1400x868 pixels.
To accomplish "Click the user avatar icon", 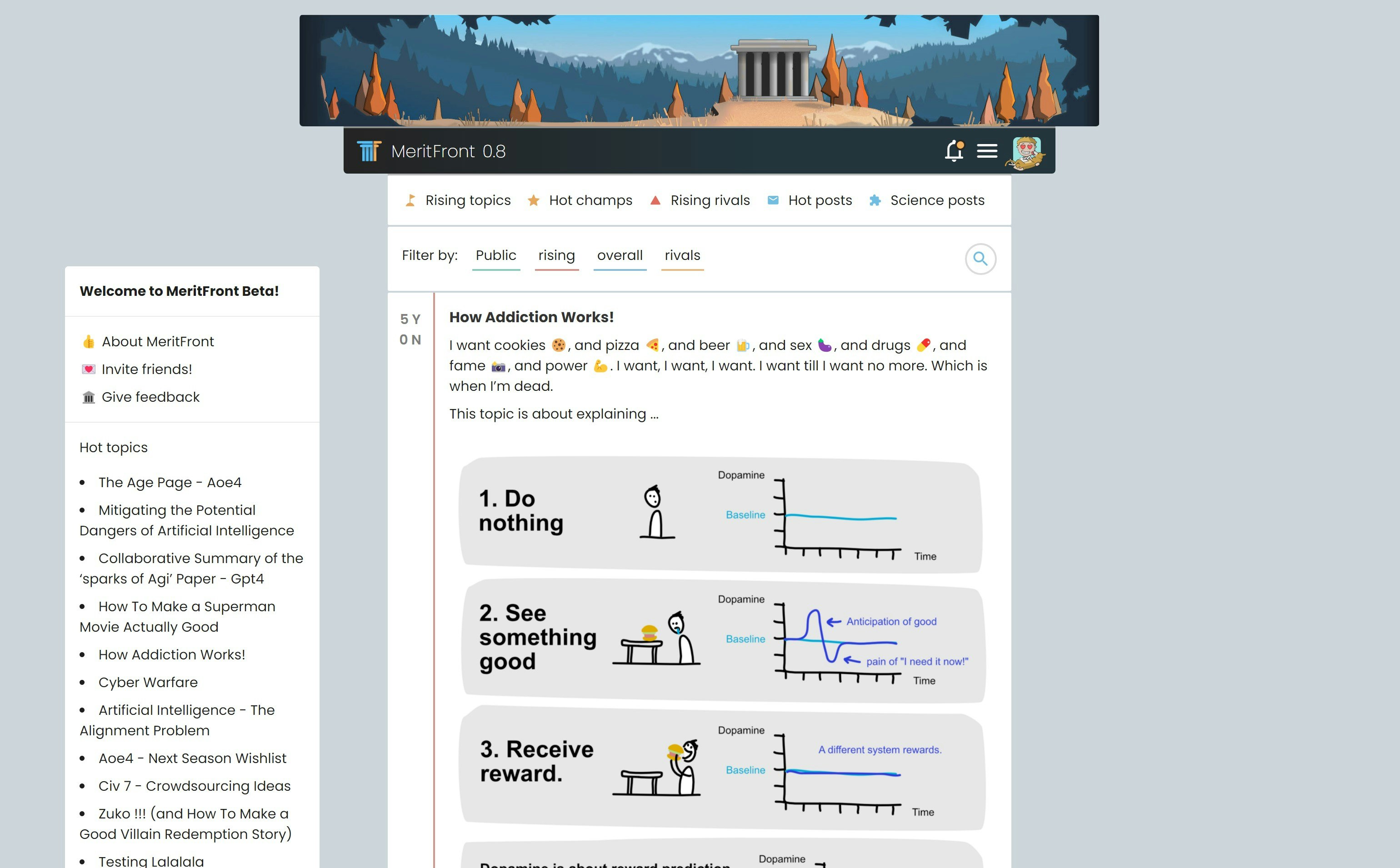I will click(1026, 153).
